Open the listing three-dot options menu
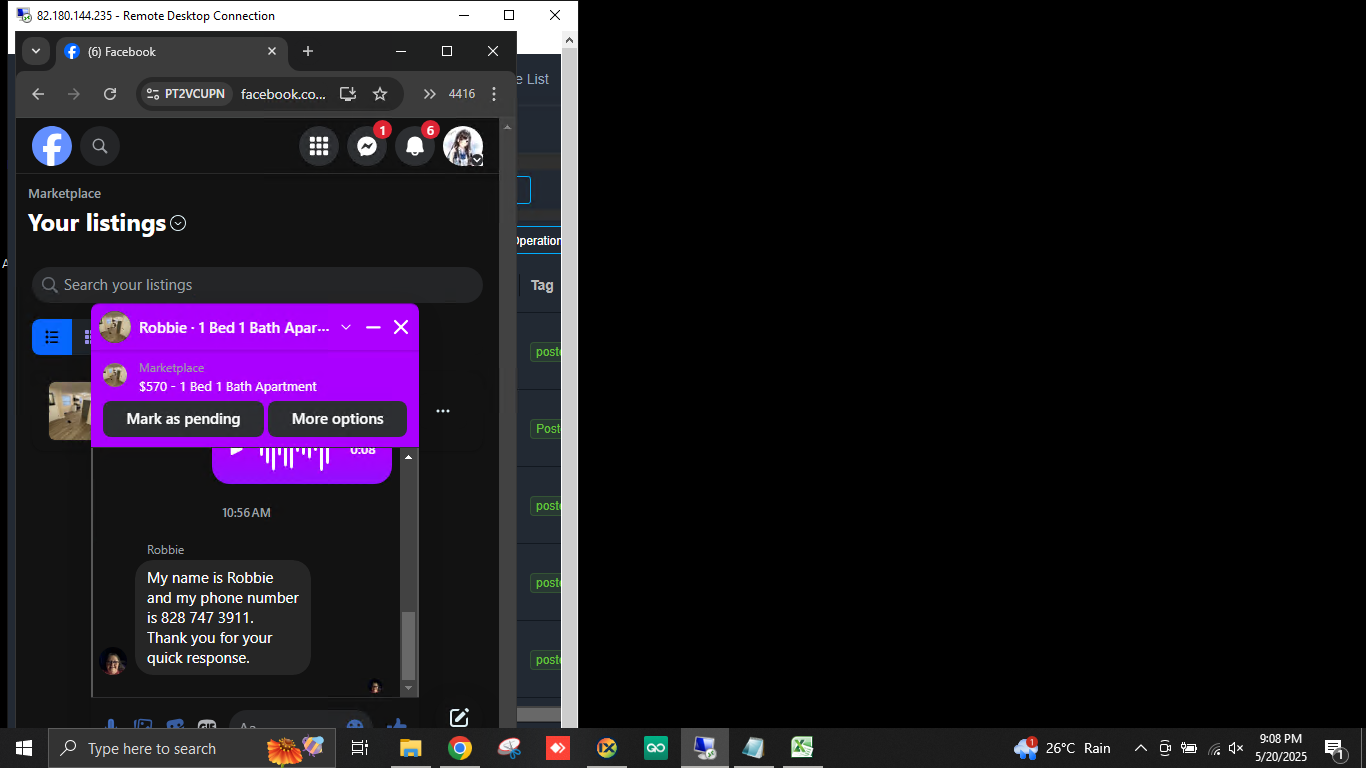The height and width of the screenshot is (768, 1366). [x=443, y=411]
